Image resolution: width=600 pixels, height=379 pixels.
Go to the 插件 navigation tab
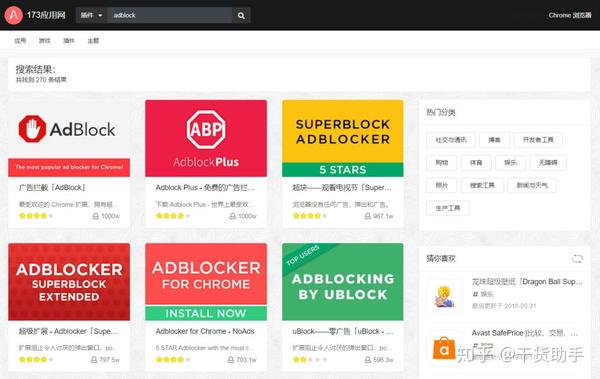69,41
